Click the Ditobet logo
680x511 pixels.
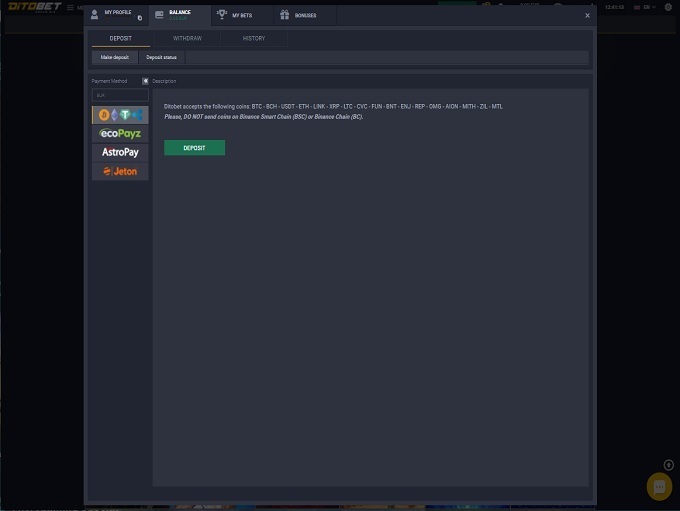(x=35, y=7)
